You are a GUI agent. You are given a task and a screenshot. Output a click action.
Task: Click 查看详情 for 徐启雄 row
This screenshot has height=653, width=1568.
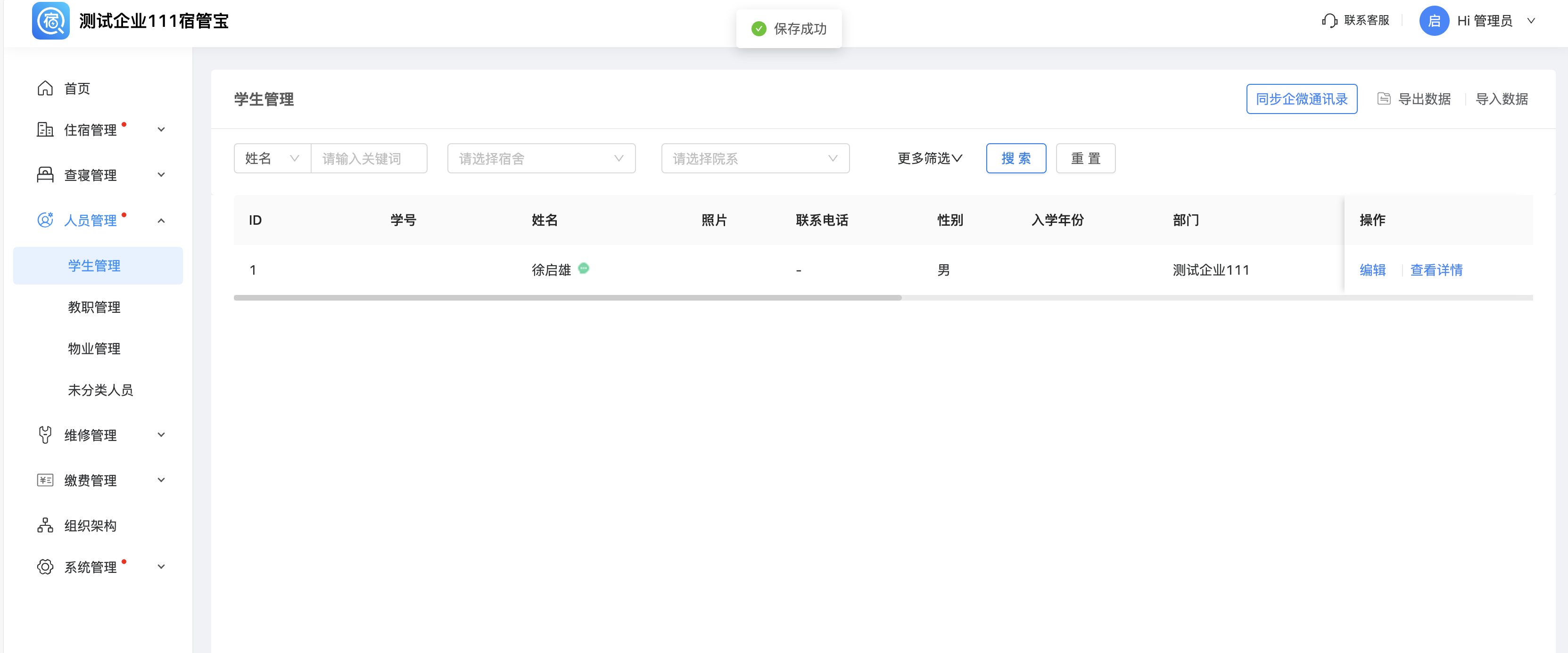click(1436, 269)
